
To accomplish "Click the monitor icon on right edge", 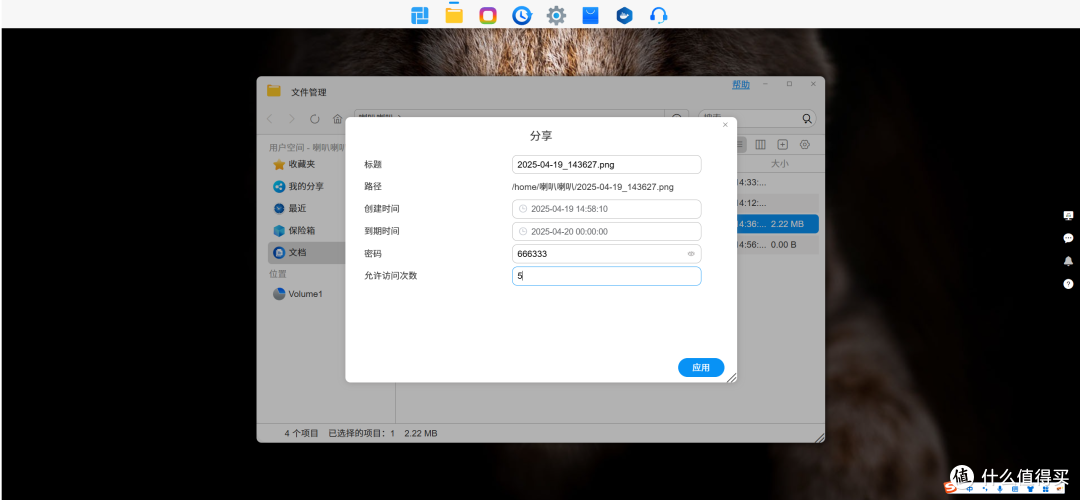I will pos(1068,216).
